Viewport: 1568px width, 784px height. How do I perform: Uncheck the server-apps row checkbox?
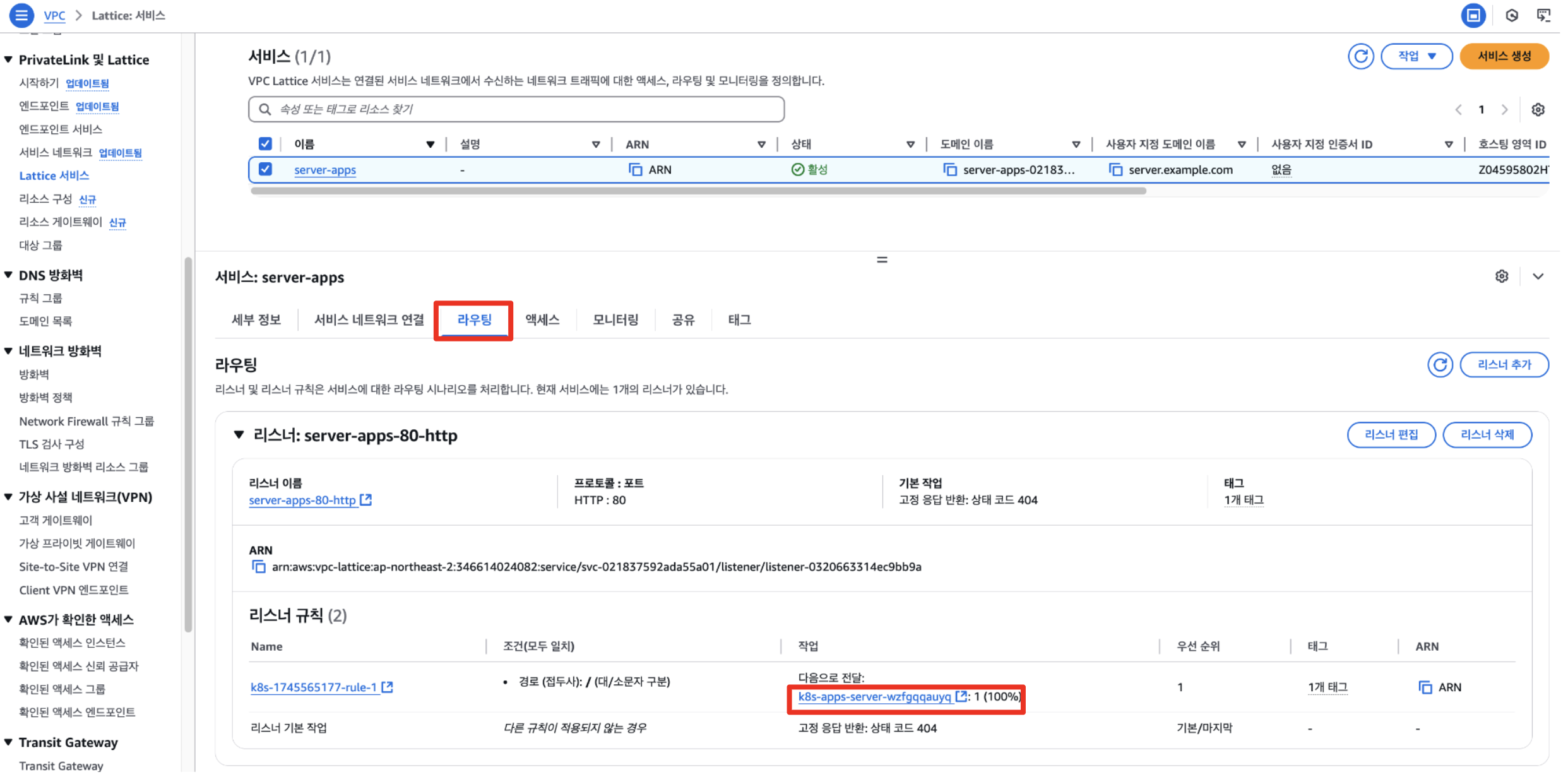tap(265, 169)
